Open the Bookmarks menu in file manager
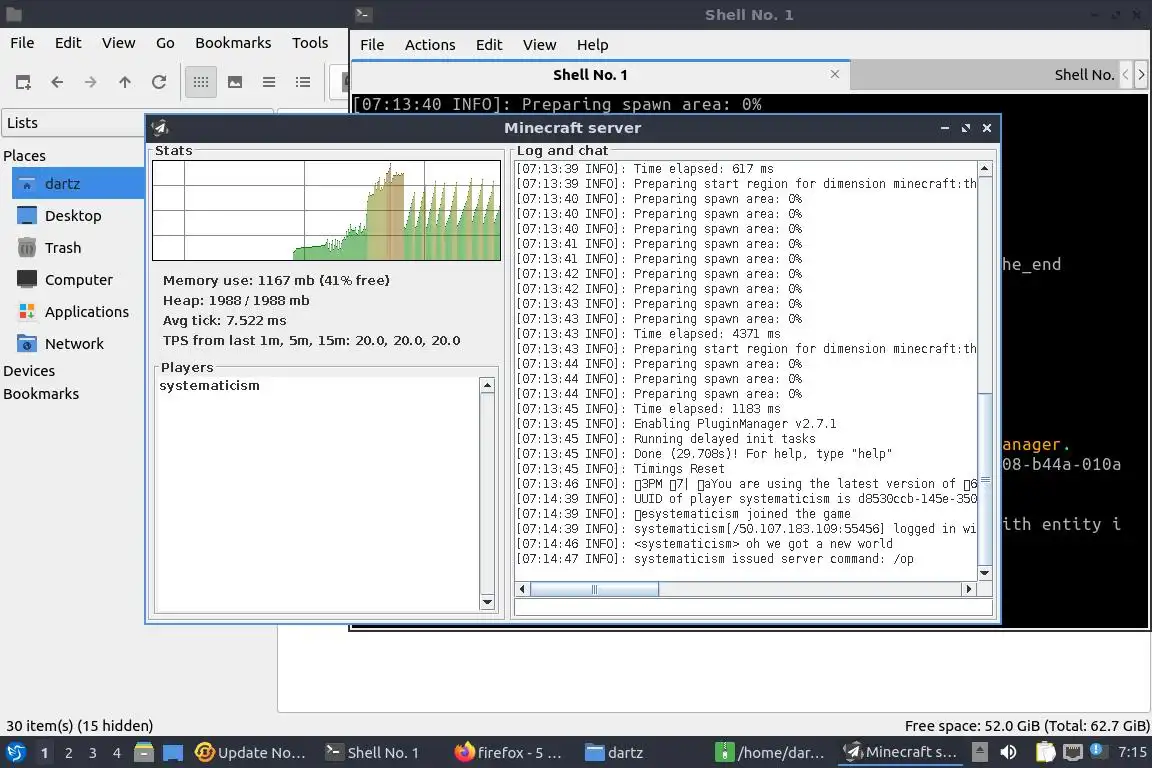 click(x=233, y=43)
